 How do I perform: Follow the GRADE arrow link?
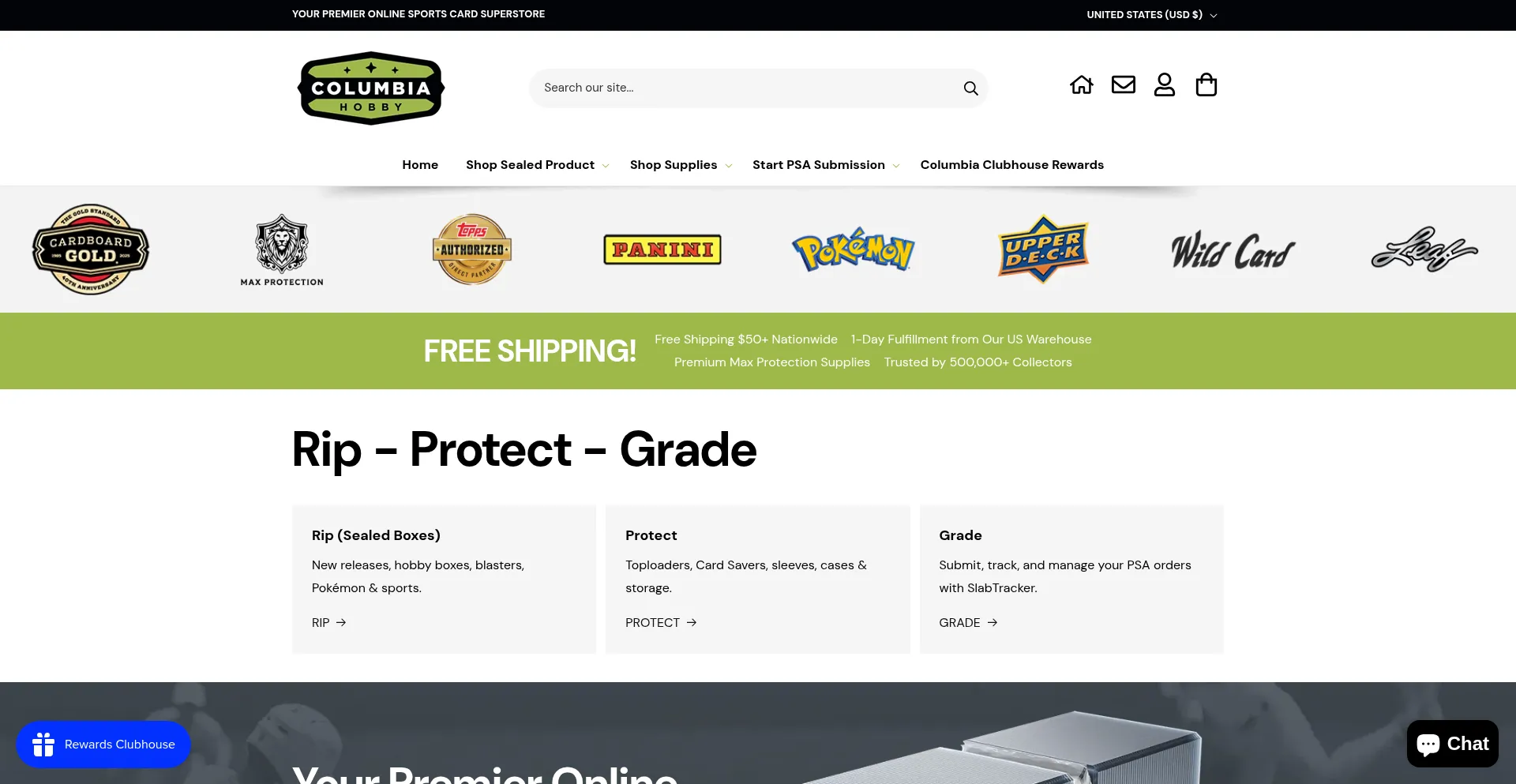968,623
